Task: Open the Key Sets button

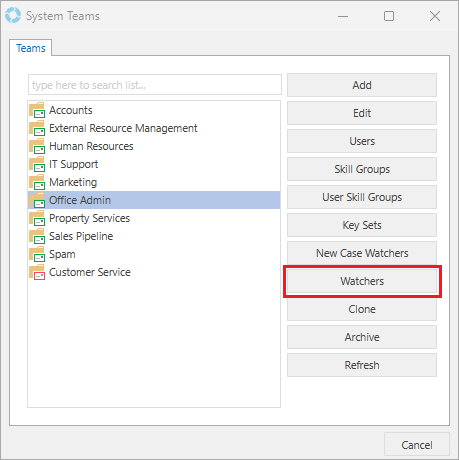Action: click(362, 225)
